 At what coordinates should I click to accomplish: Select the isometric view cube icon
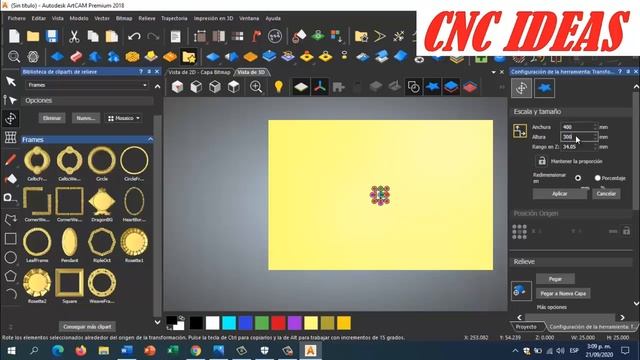click(x=177, y=87)
